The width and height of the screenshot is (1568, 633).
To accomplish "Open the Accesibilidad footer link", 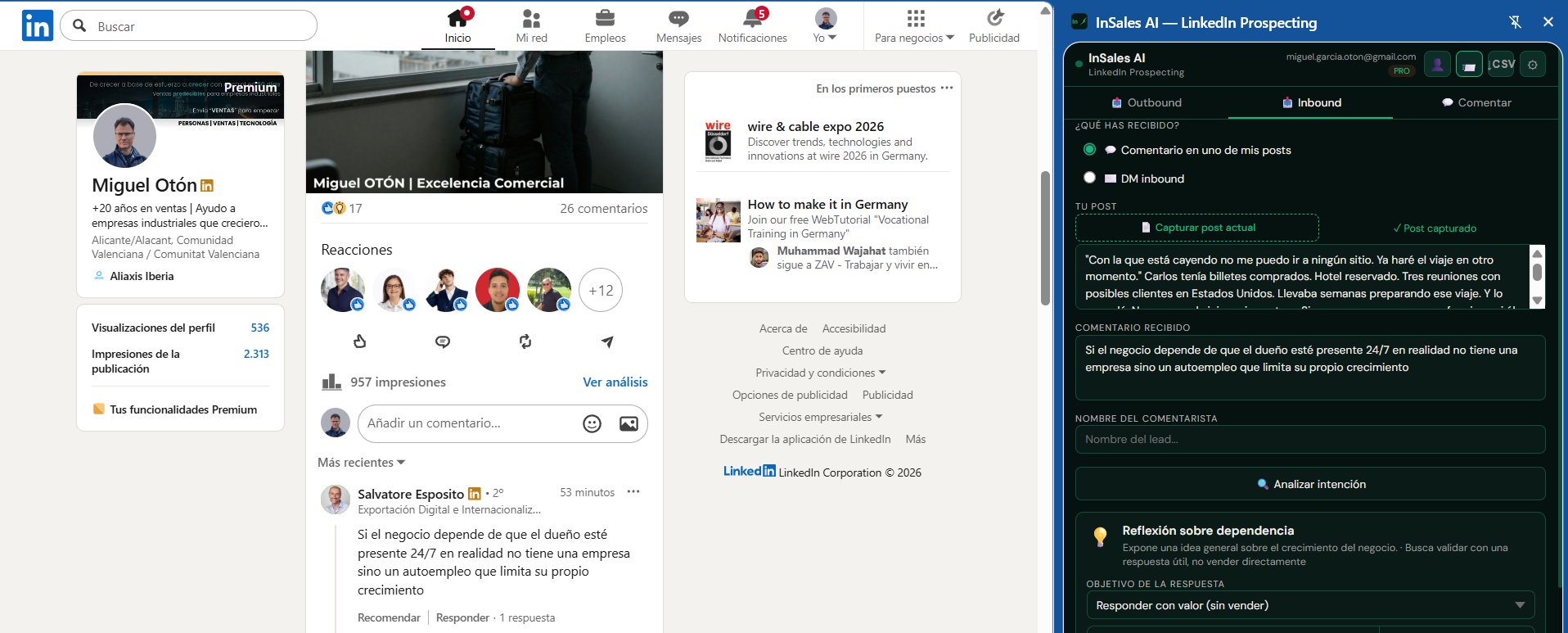I will [854, 328].
